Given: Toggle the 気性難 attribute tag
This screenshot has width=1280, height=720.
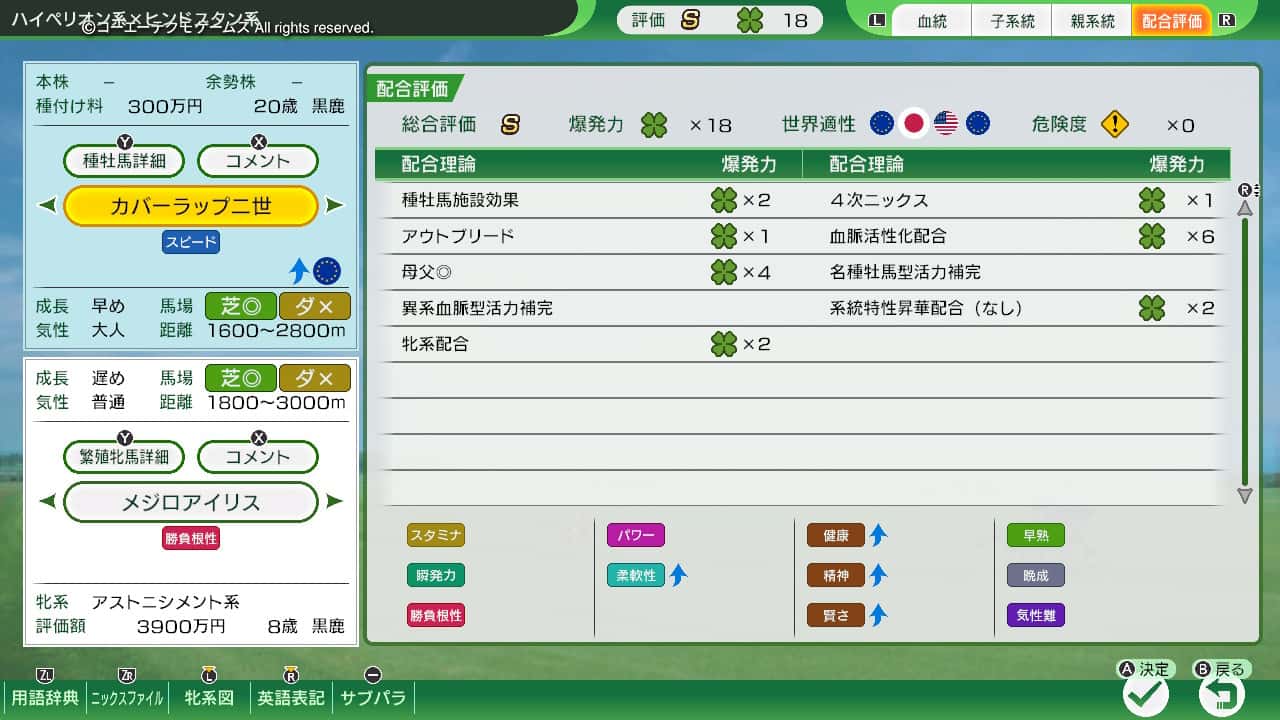Looking at the screenshot, I should (x=1035, y=615).
